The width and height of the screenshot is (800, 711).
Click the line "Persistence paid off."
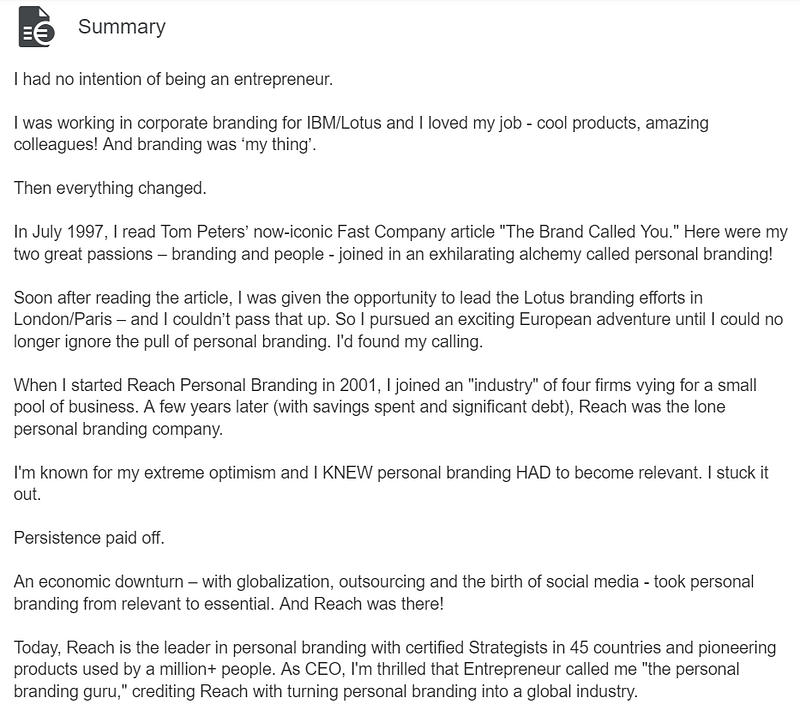(89, 538)
